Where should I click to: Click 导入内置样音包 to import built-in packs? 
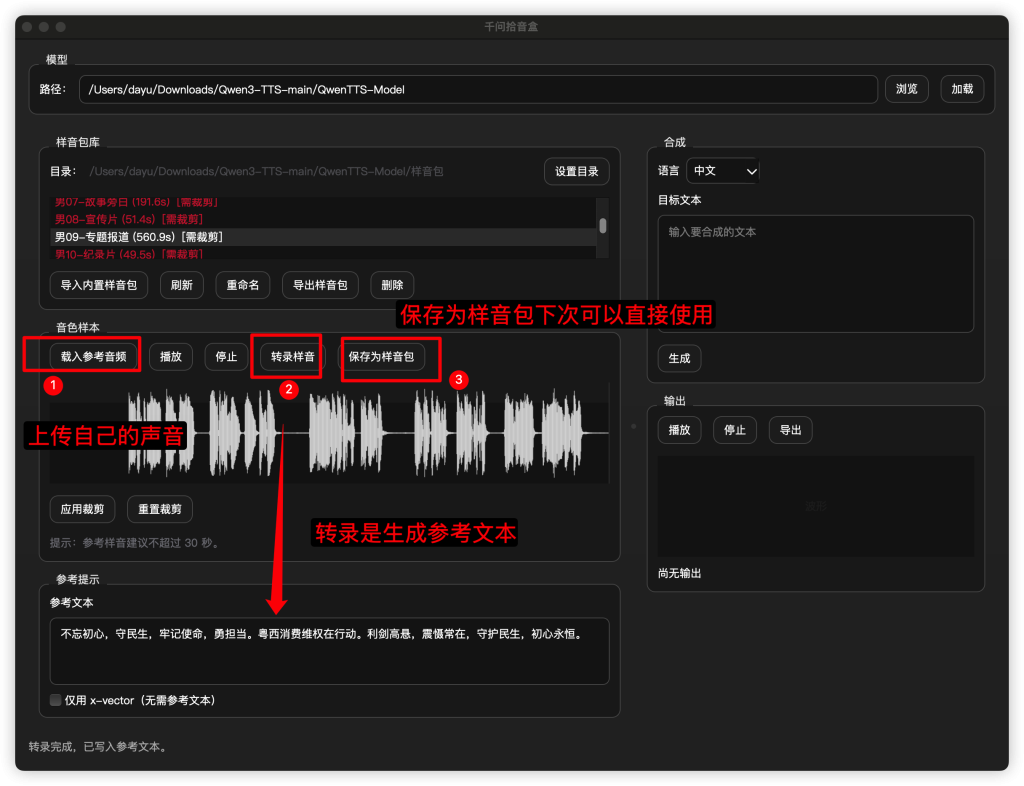[99, 285]
